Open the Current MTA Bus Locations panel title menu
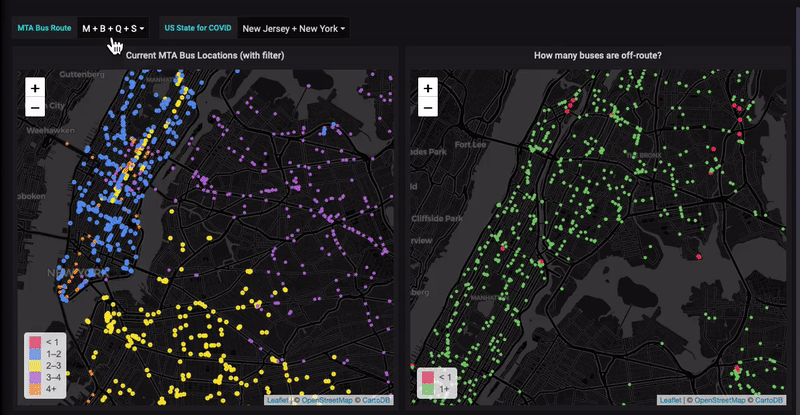This screenshot has height=415, width=800. click(203, 57)
